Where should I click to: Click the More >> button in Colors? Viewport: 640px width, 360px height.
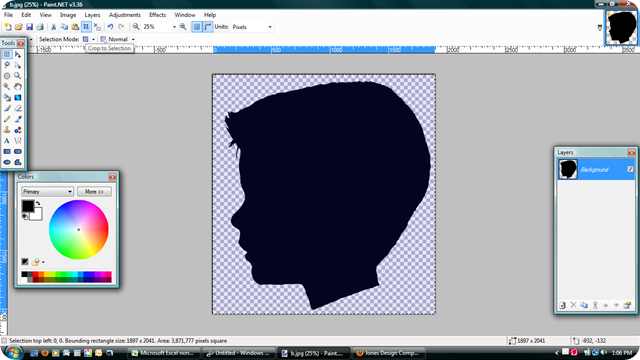coord(94,191)
